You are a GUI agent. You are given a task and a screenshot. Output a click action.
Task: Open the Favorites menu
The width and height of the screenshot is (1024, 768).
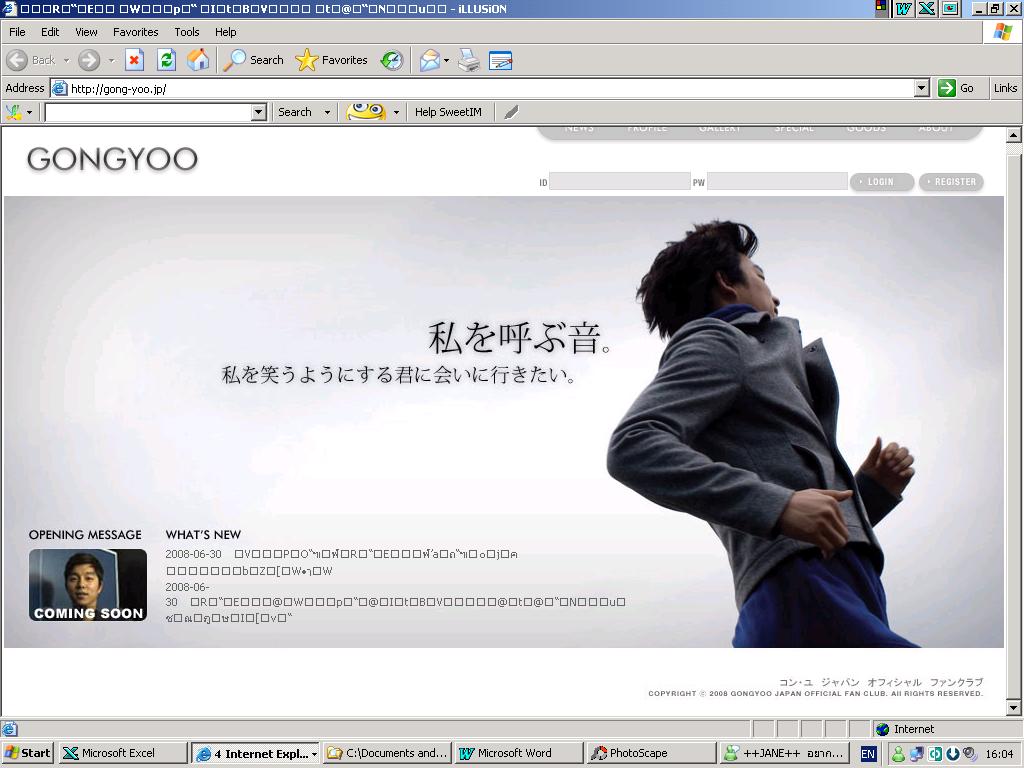click(135, 32)
